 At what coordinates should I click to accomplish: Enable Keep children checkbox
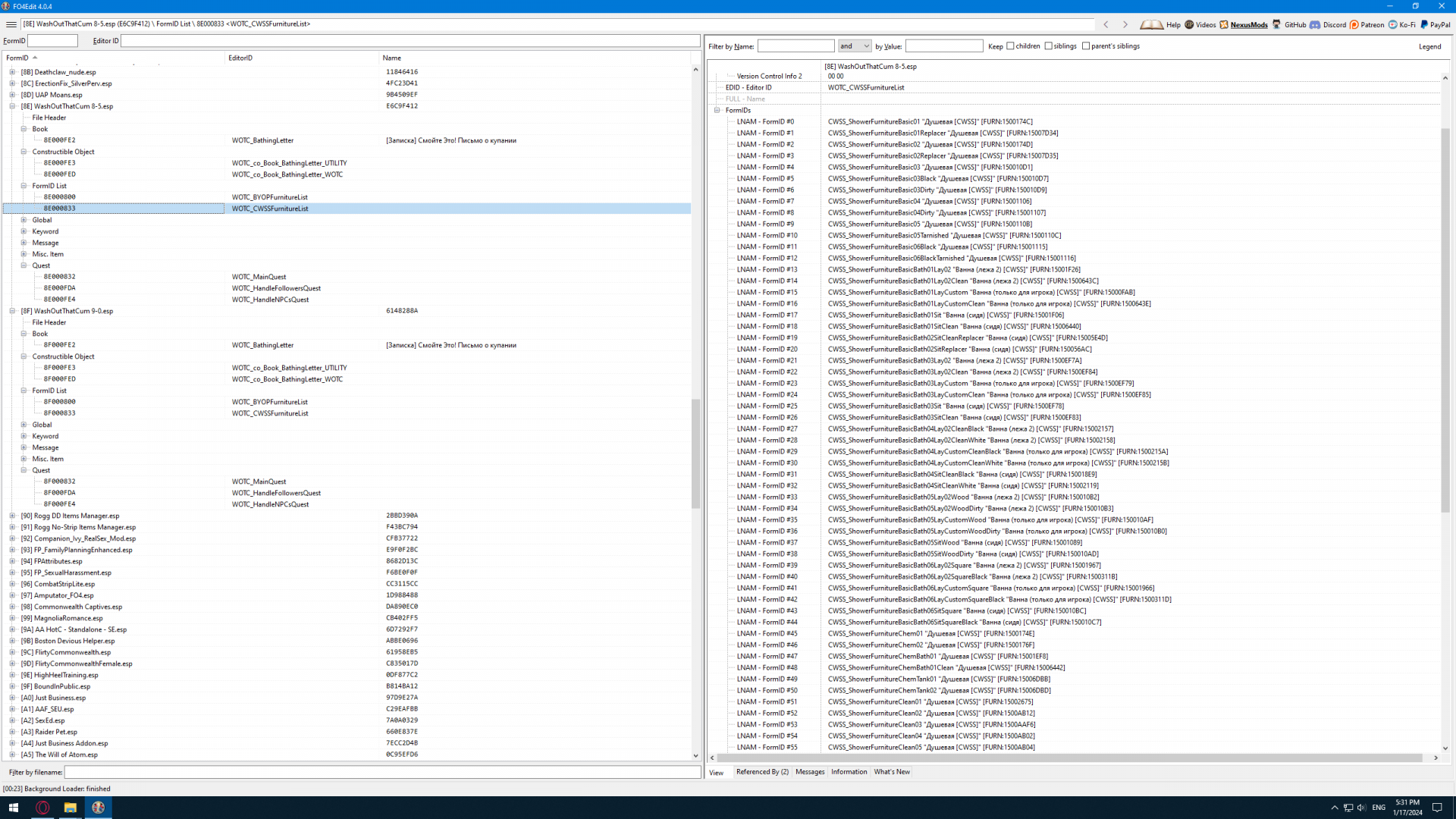(1010, 46)
